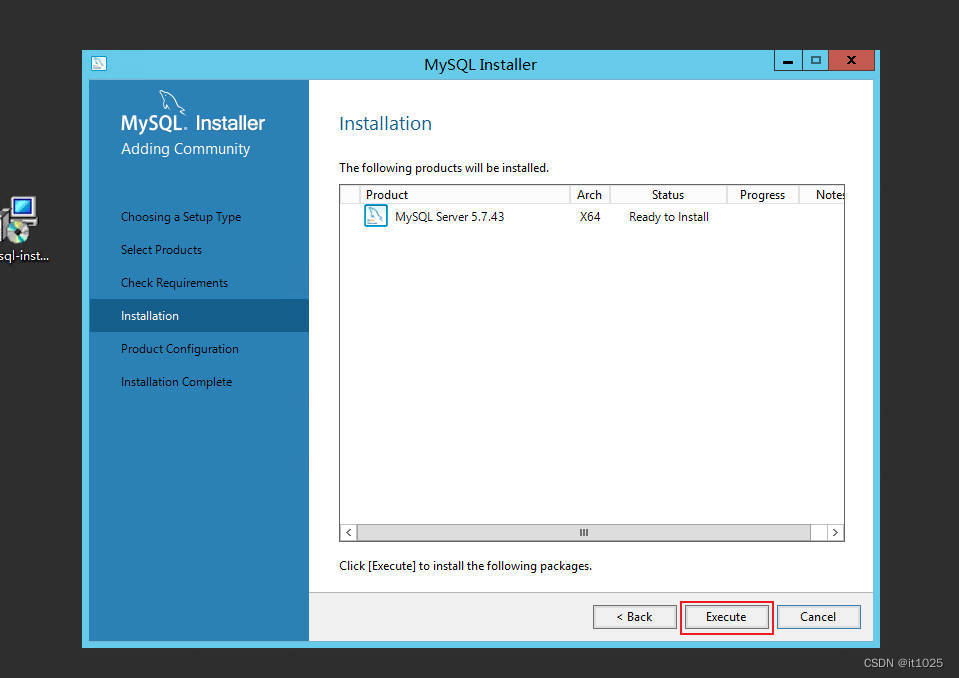Open the Installation Complete step
The height and width of the screenshot is (678, 959).
pyautogui.click(x=176, y=382)
